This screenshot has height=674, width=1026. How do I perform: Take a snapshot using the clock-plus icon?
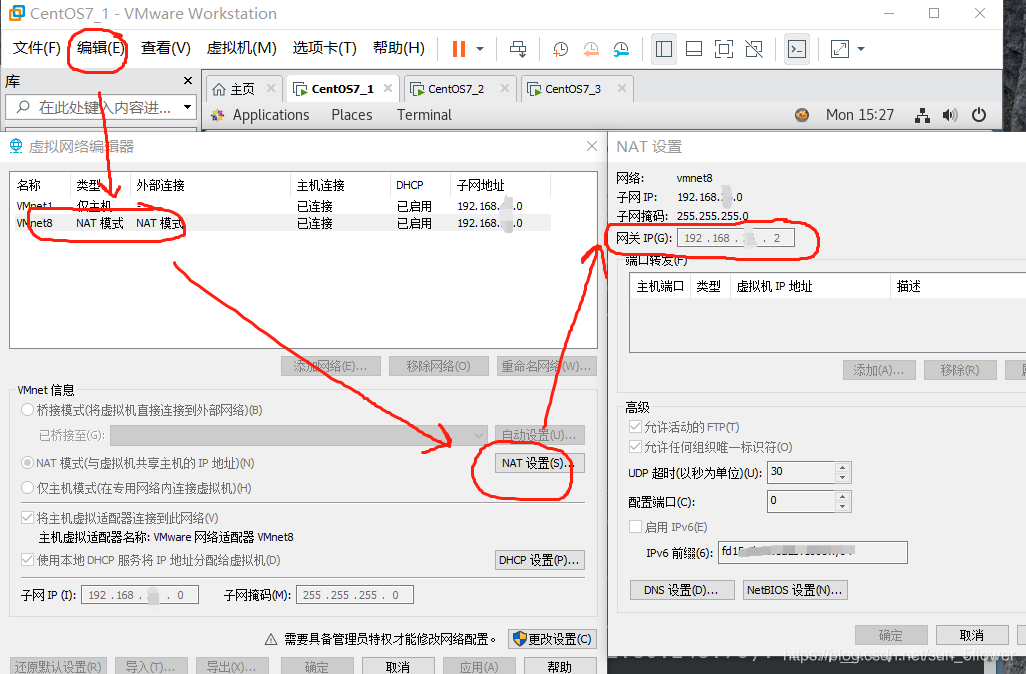point(560,49)
